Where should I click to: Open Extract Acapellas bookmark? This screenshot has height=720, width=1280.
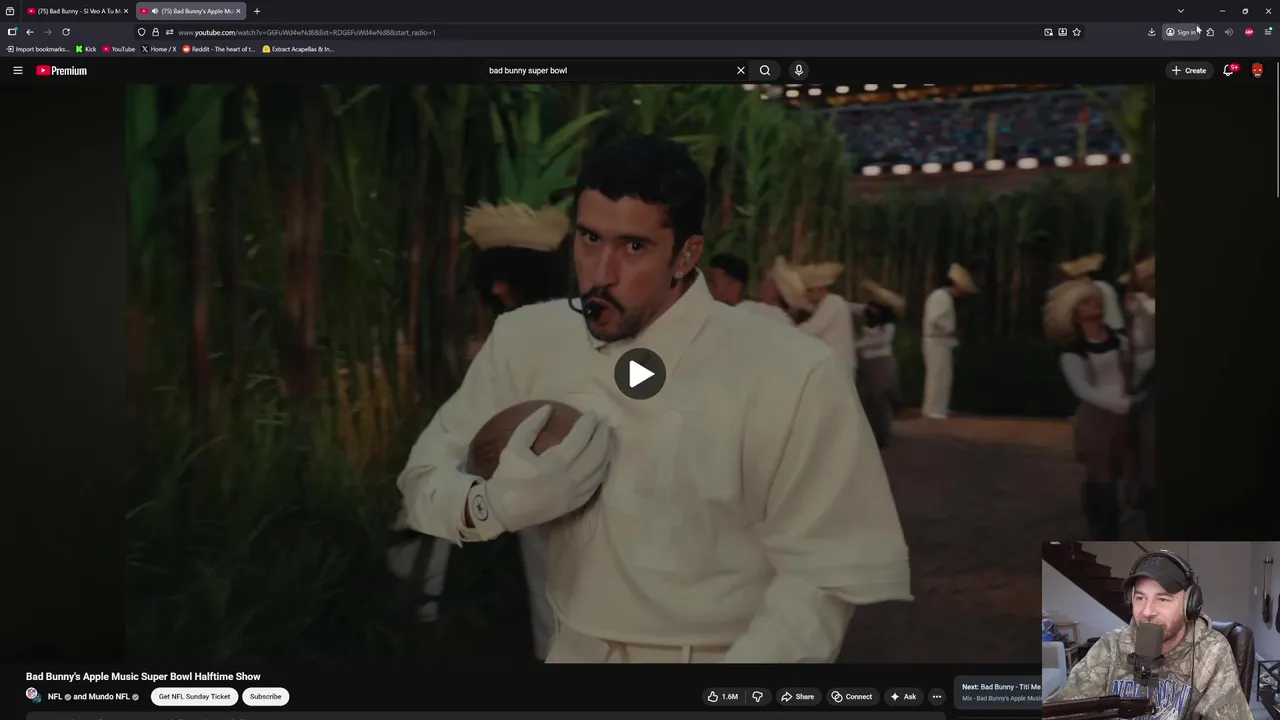298,49
